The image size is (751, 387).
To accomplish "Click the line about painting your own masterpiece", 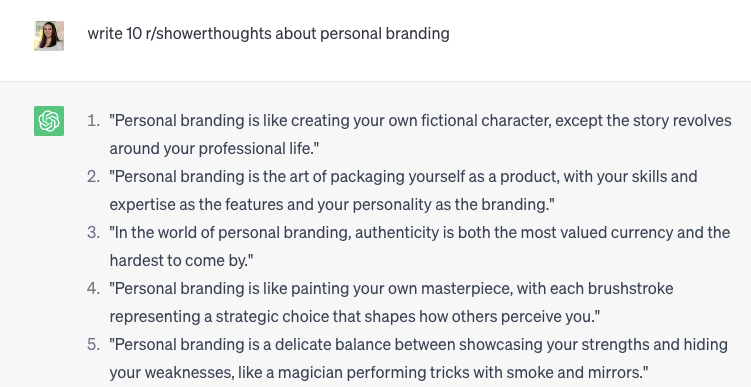I will point(391,289).
